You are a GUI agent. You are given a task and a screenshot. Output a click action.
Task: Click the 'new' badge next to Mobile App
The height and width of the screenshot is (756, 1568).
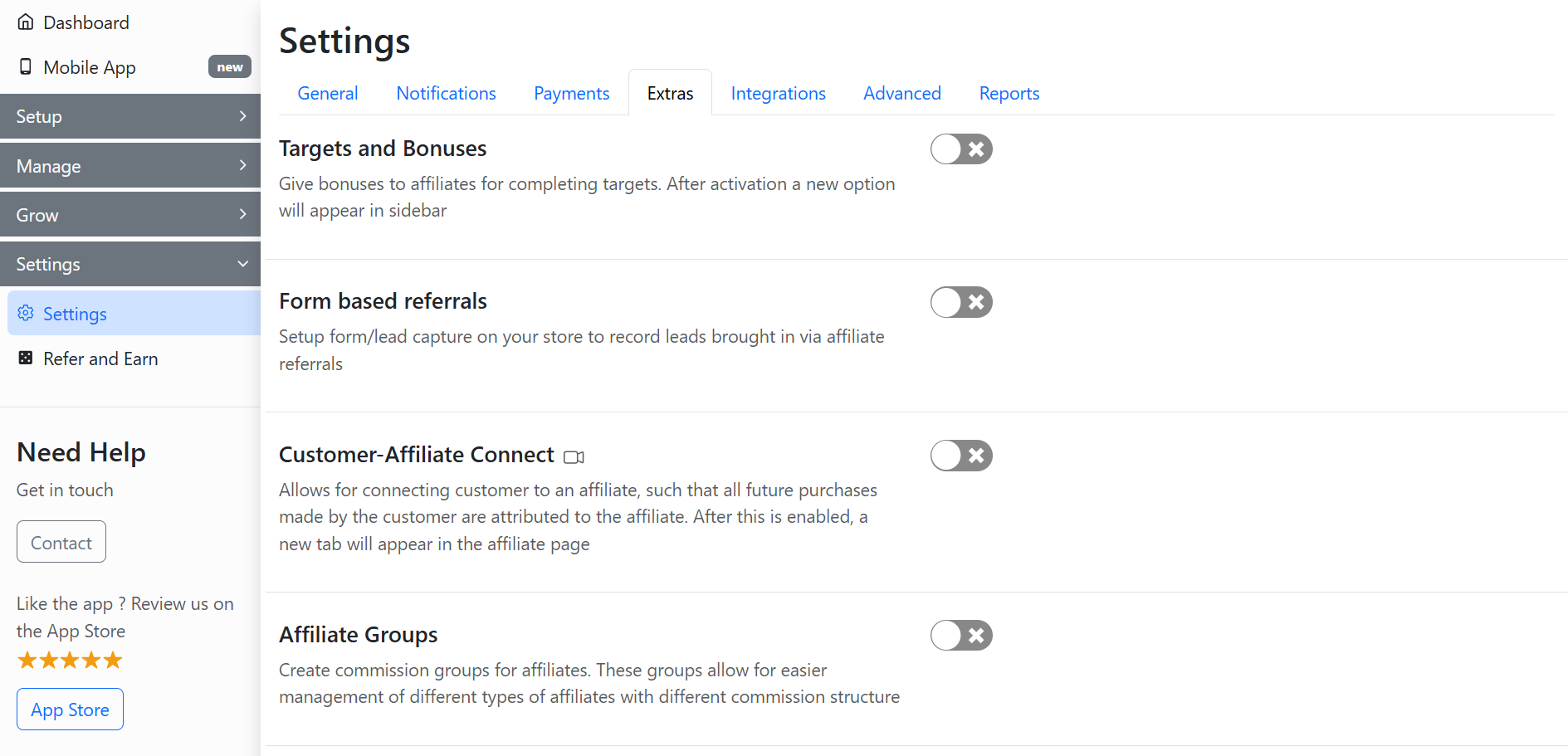point(229,67)
